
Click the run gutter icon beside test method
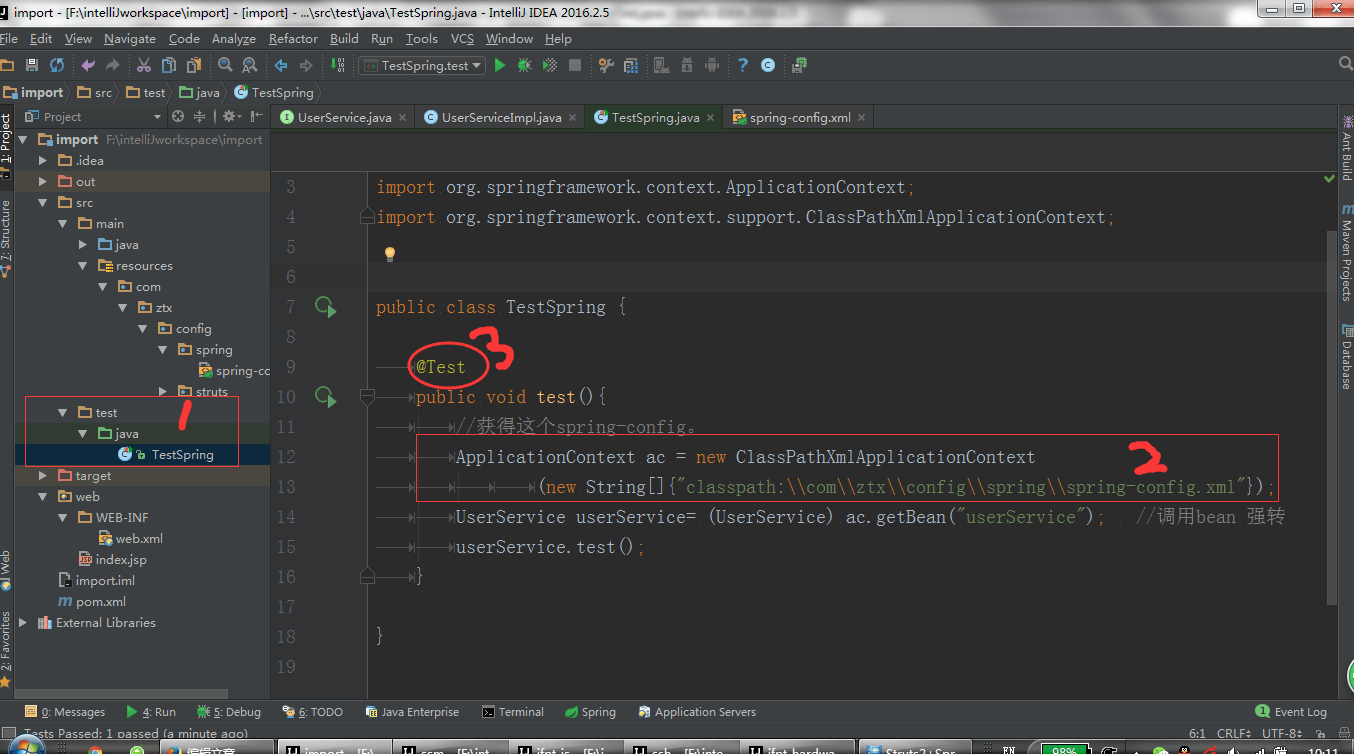pos(326,397)
